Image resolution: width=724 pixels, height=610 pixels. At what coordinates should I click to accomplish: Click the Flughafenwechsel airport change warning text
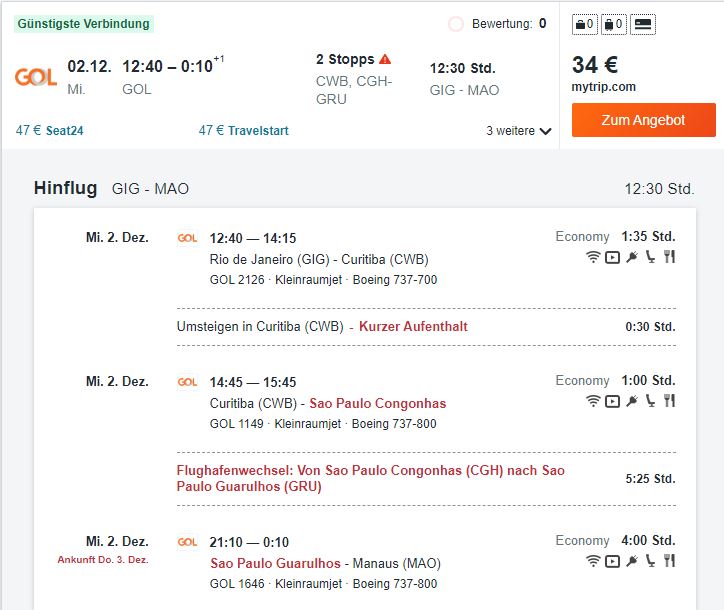370,478
